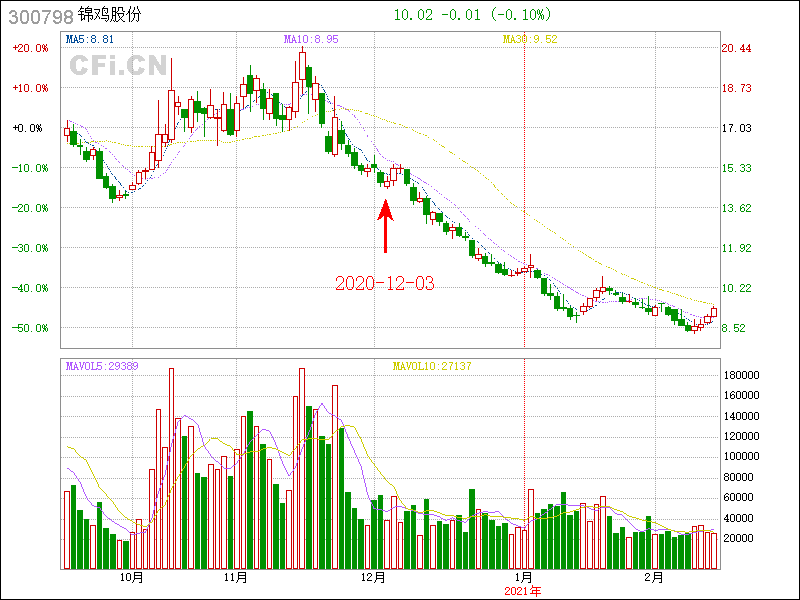800x600 pixels.
Task: Click the CFi.CN watermark logo
Action: (x=117, y=66)
